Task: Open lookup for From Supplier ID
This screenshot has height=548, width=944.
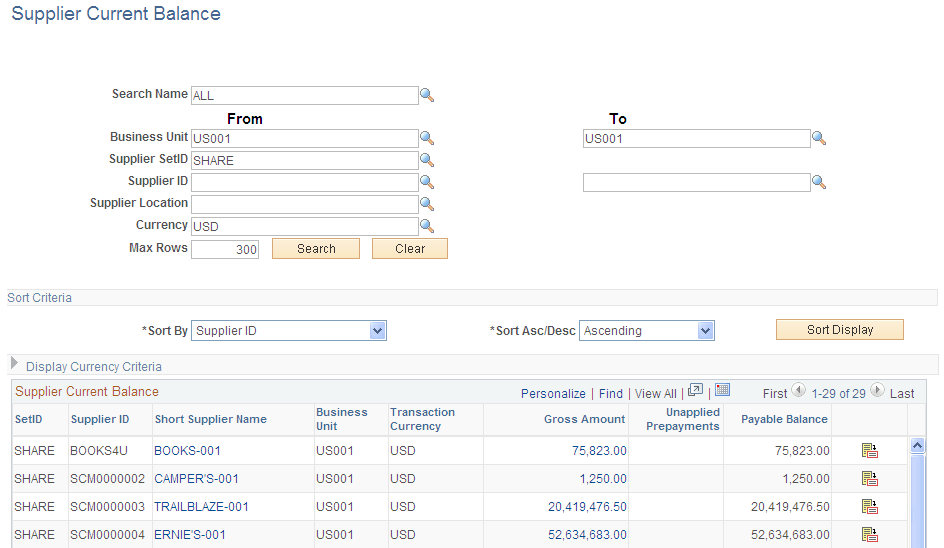Action: (427, 182)
